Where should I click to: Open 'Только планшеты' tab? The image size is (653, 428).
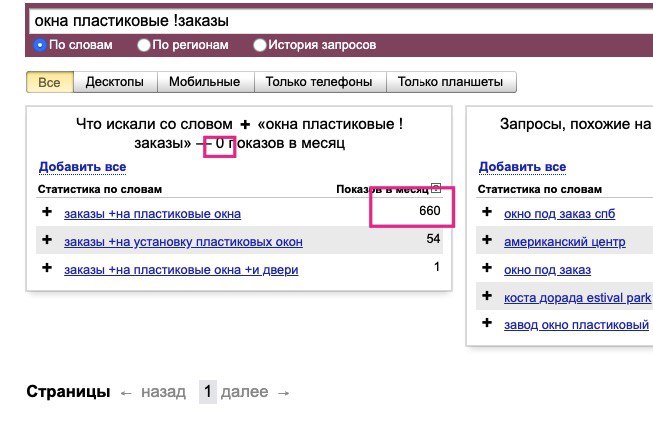[451, 82]
